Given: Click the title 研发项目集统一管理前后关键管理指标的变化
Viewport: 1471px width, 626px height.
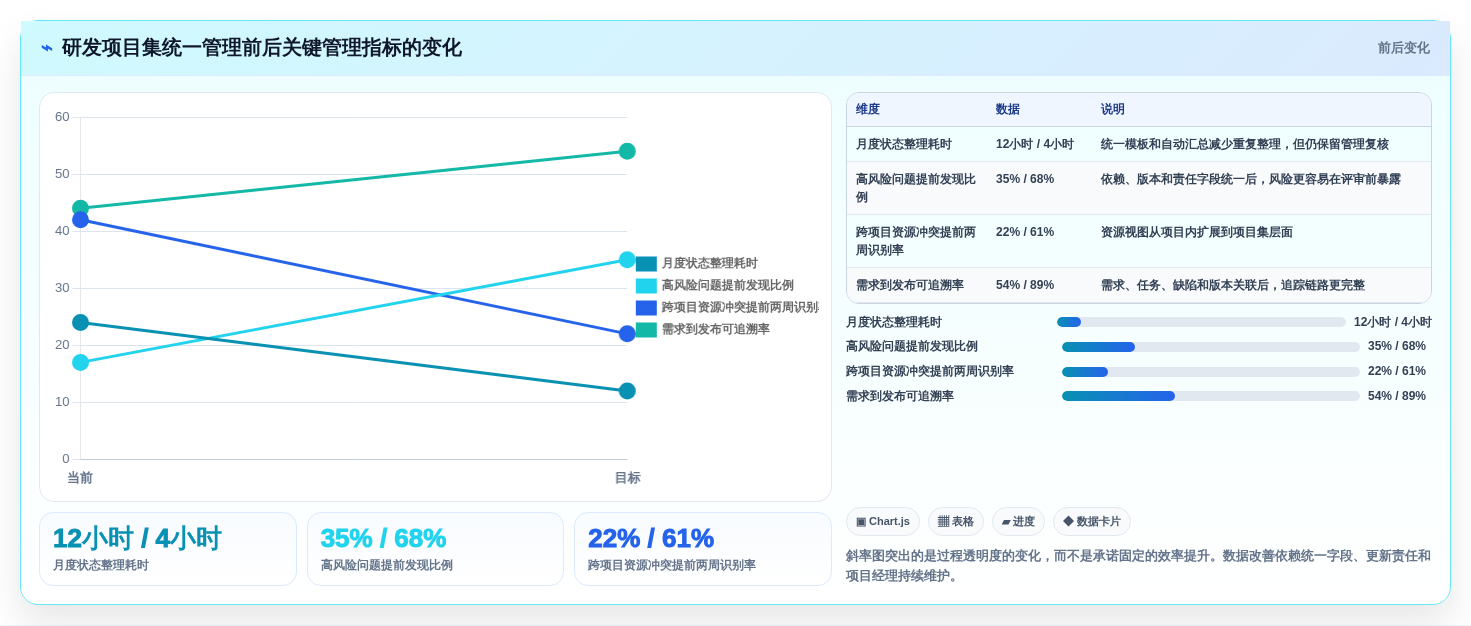Looking at the screenshot, I should (x=262, y=48).
